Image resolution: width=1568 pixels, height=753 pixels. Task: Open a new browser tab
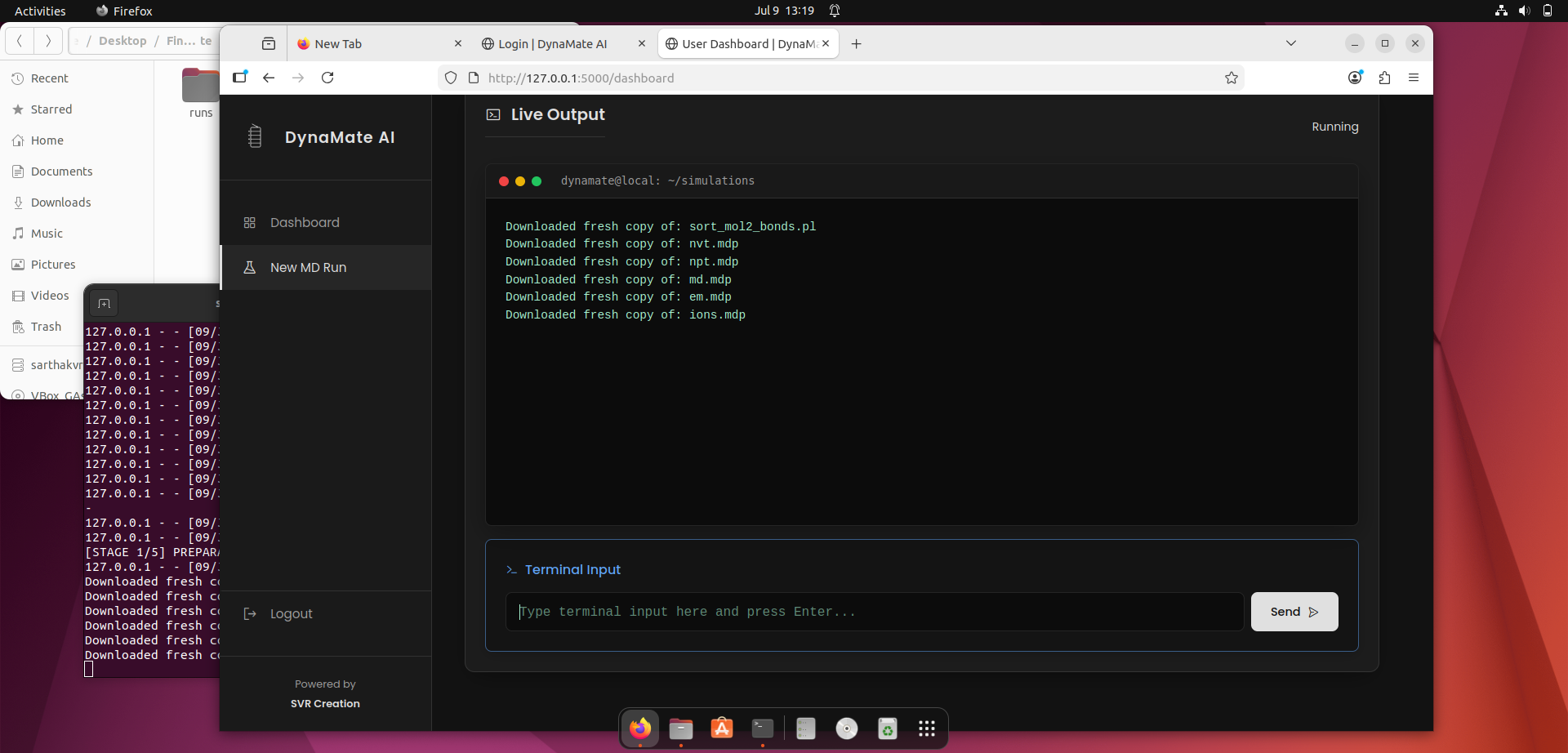click(856, 44)
